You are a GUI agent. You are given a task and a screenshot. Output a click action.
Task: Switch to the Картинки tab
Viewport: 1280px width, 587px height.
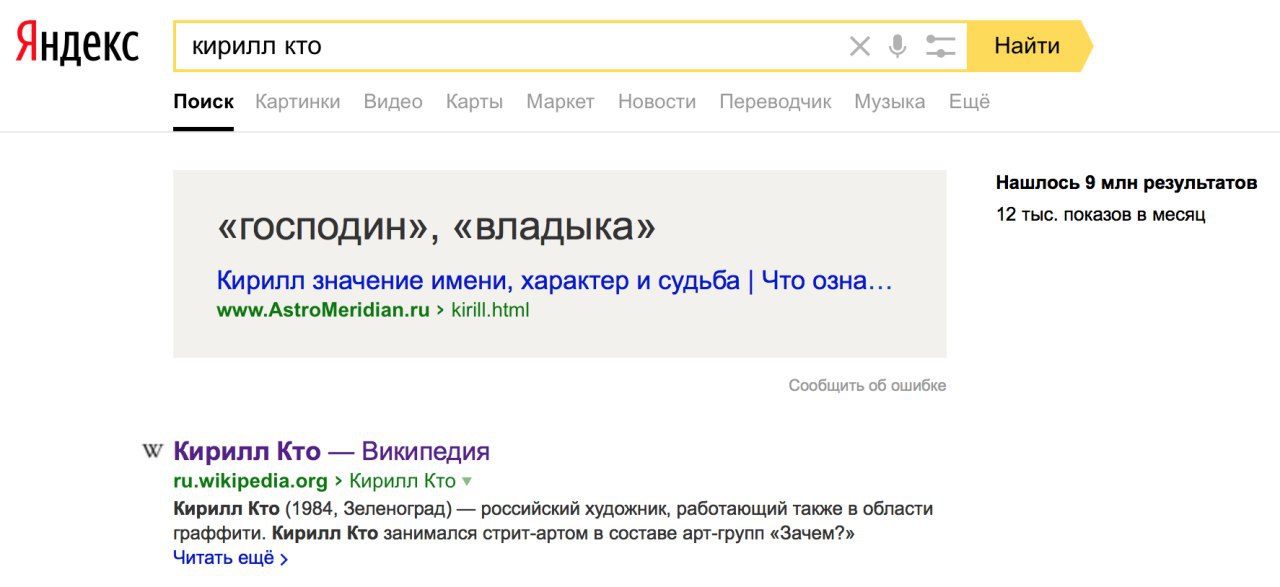(x=297, y=102)
